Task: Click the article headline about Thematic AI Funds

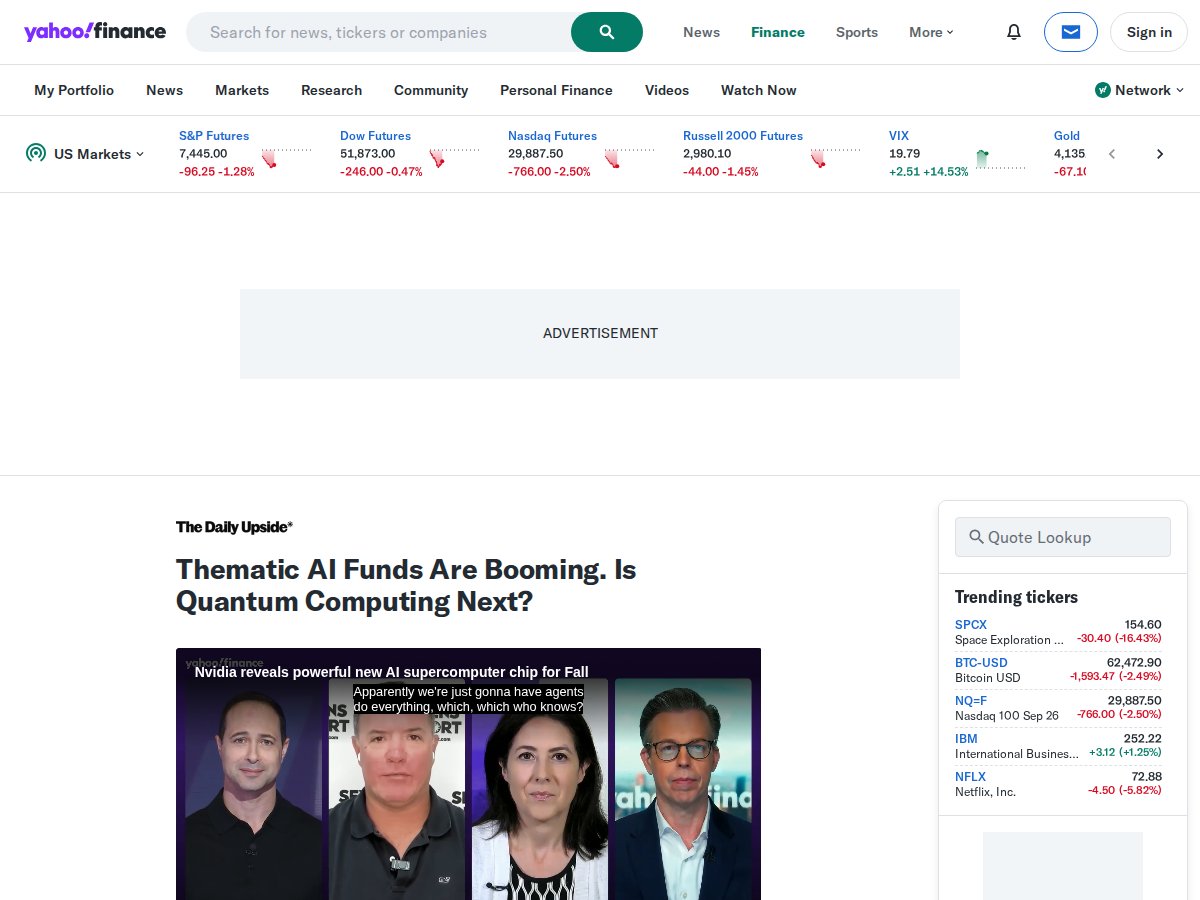Action: [x=406, y=585]
